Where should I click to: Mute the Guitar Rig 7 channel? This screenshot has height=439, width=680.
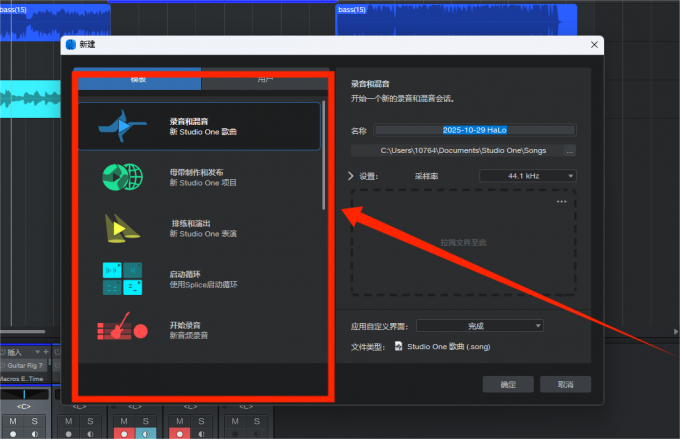point(13,421)
